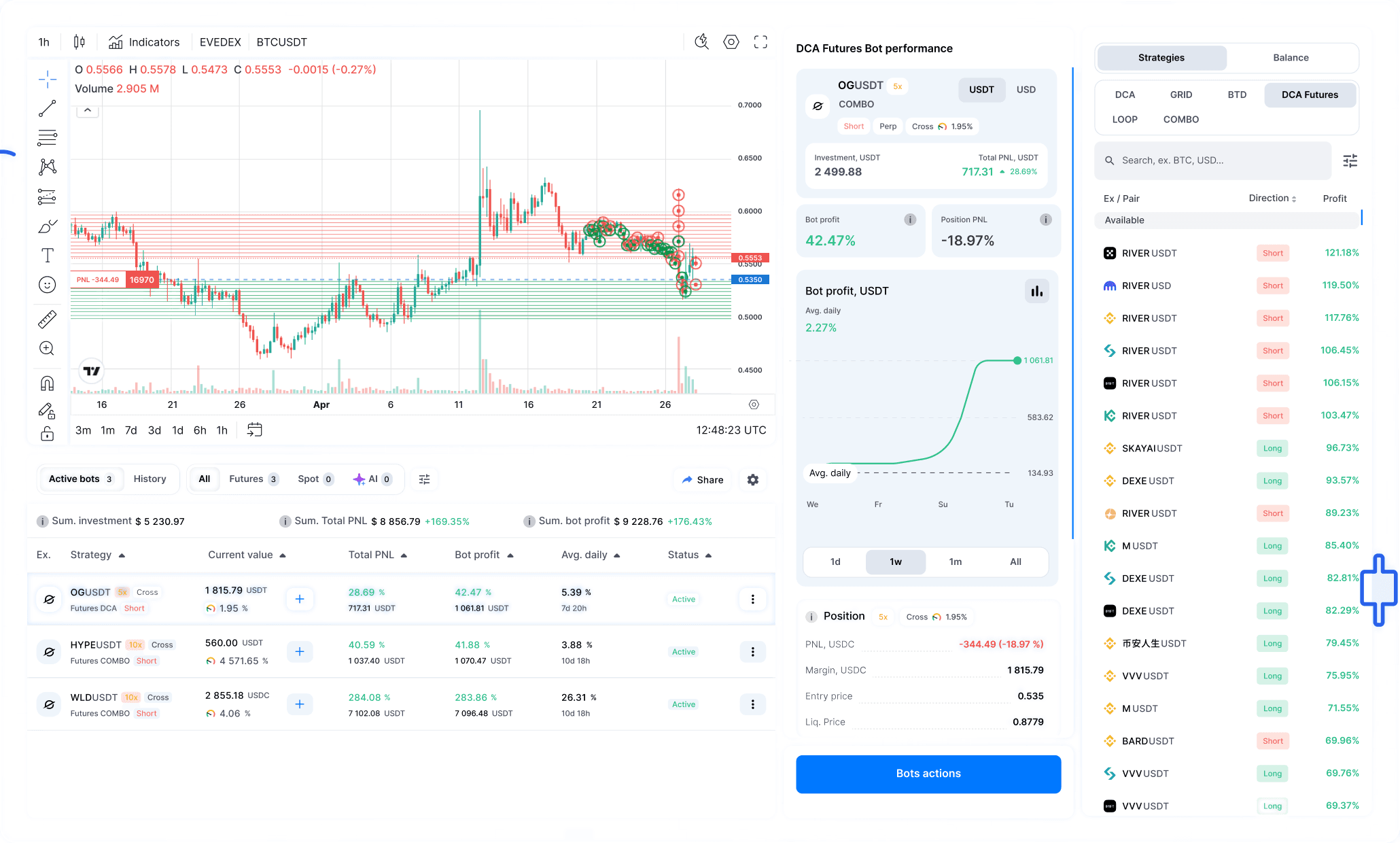Switch to the History tab

[x=150, y=479]
